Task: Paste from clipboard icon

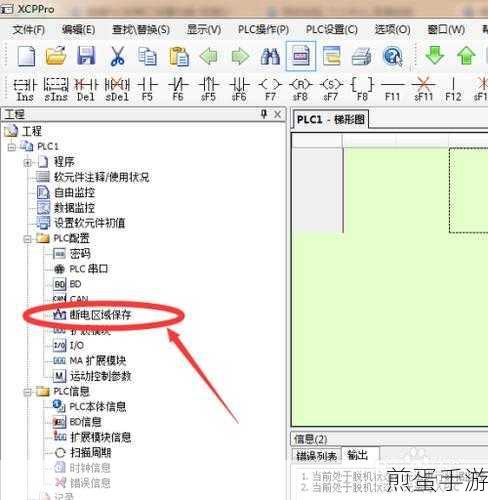Action: tap(179, 56)
